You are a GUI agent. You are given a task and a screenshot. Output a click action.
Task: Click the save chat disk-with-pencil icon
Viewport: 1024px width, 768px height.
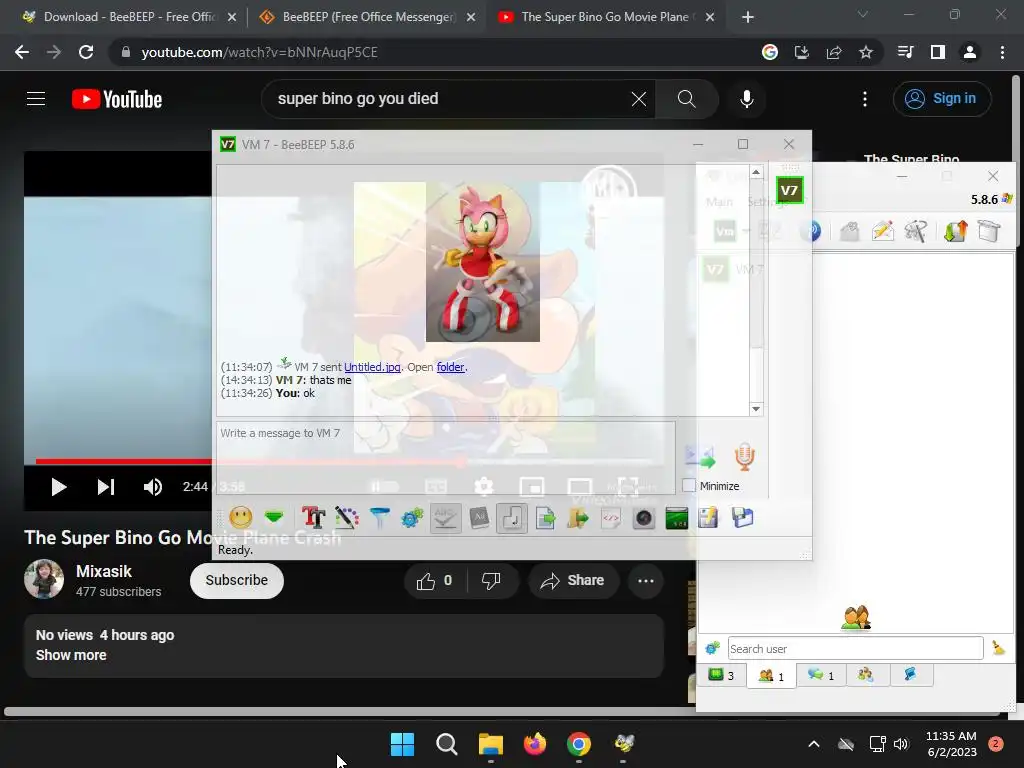[x=709, y=518]
